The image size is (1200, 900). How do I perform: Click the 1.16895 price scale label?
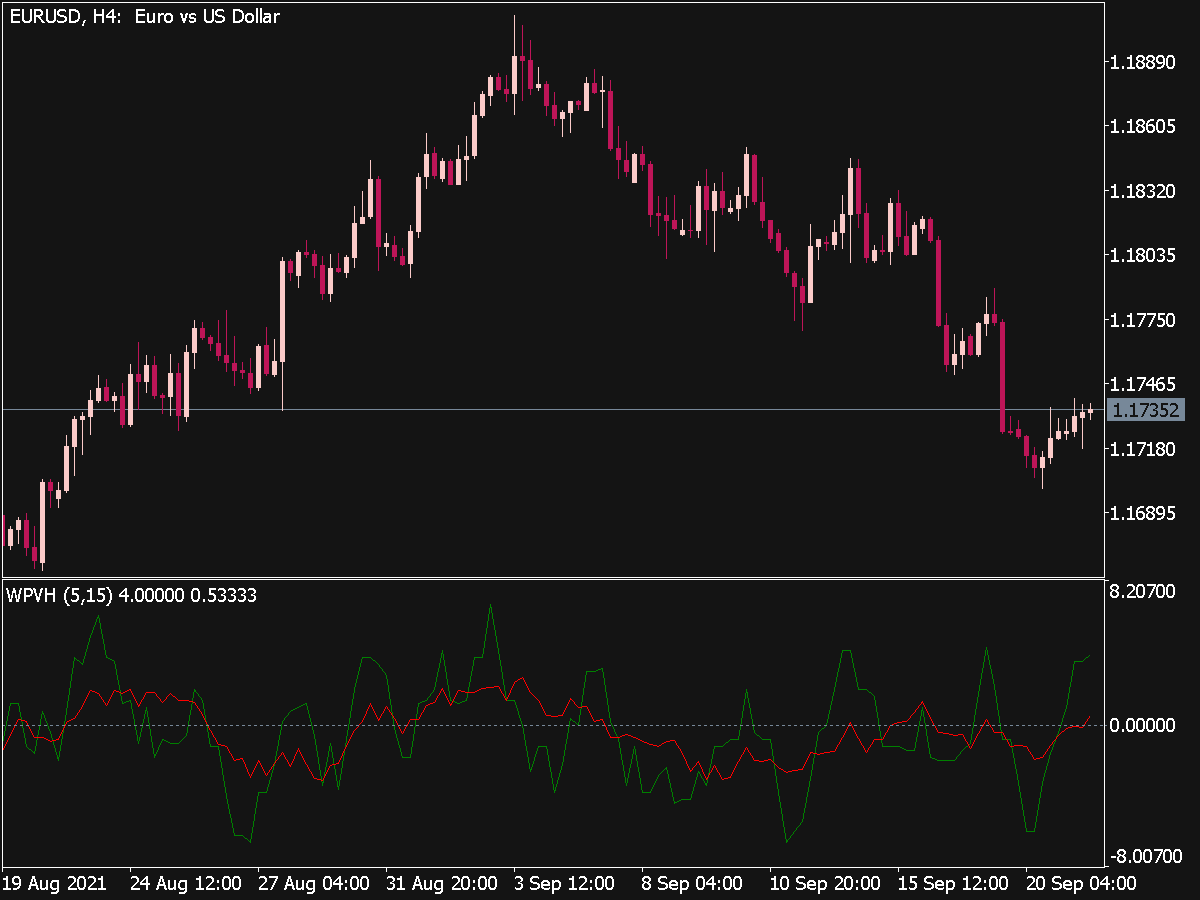[1145, 512]
